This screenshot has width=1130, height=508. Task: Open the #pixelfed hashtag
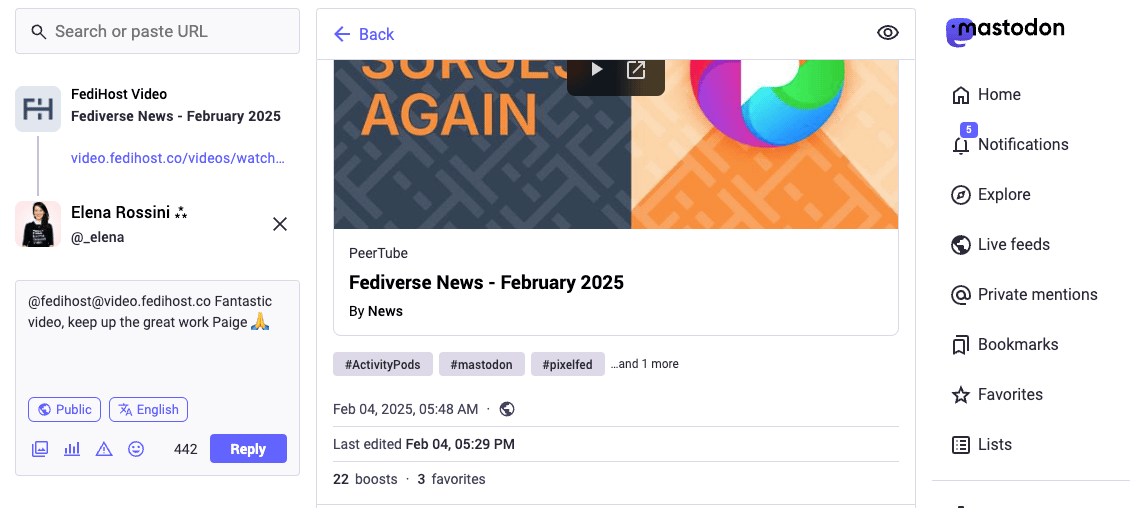568,365
